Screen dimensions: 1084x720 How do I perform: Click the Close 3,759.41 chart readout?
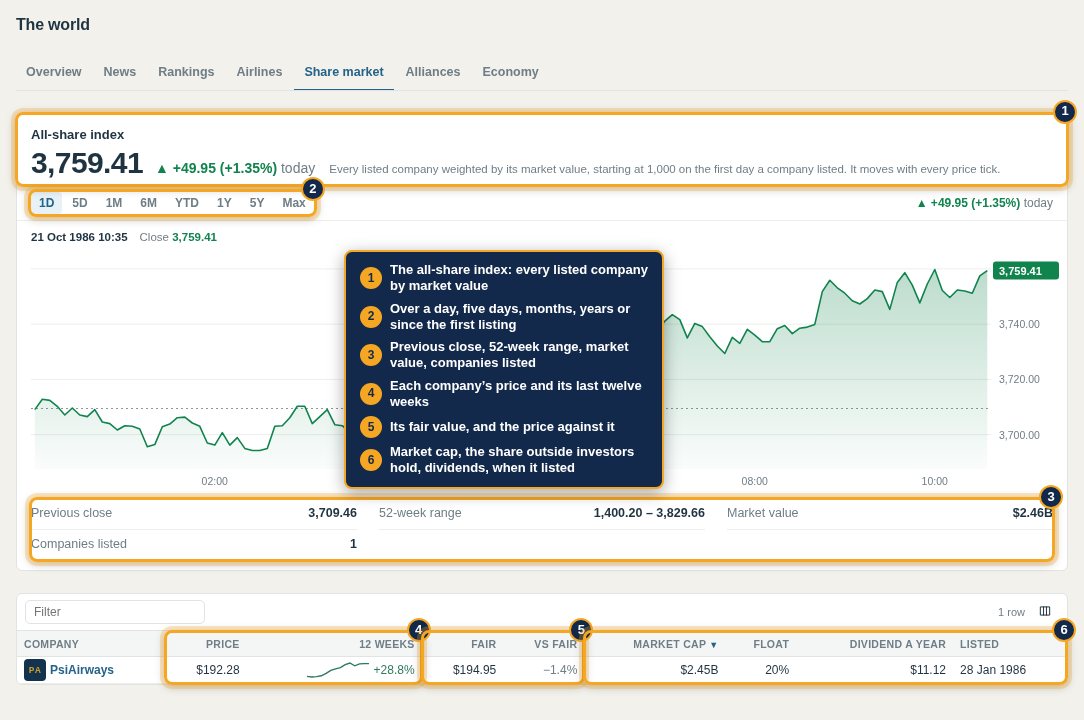[x=178, y=237]
